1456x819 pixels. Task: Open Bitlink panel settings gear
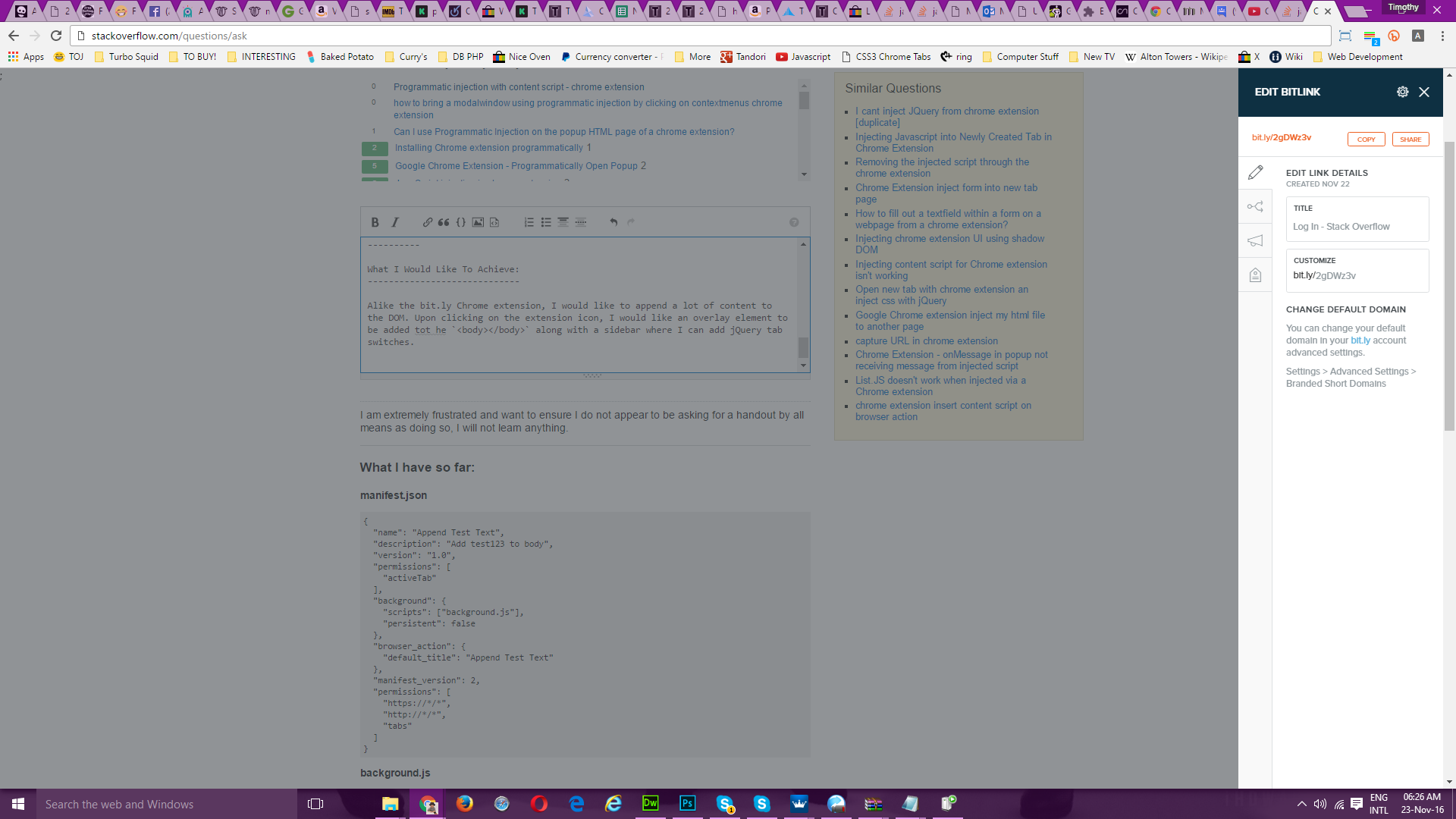coord(1402,92)
